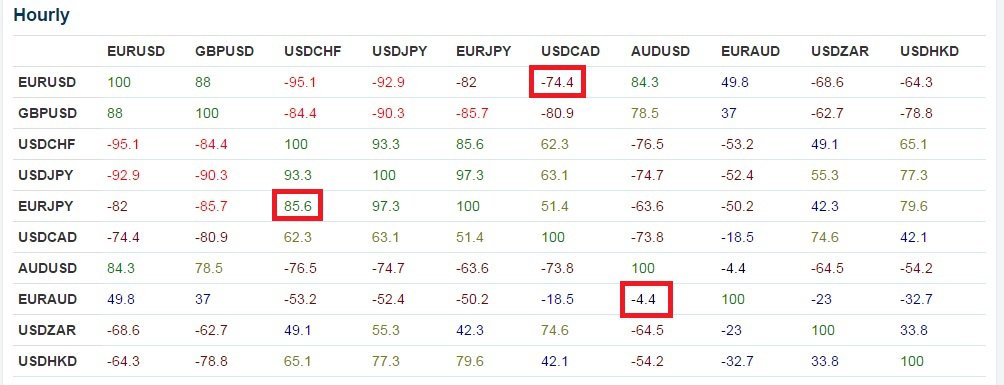Click the 74.6 value in USDCAD row
The width and height of the screenshot is (1004, 385).
click(823, 237)
